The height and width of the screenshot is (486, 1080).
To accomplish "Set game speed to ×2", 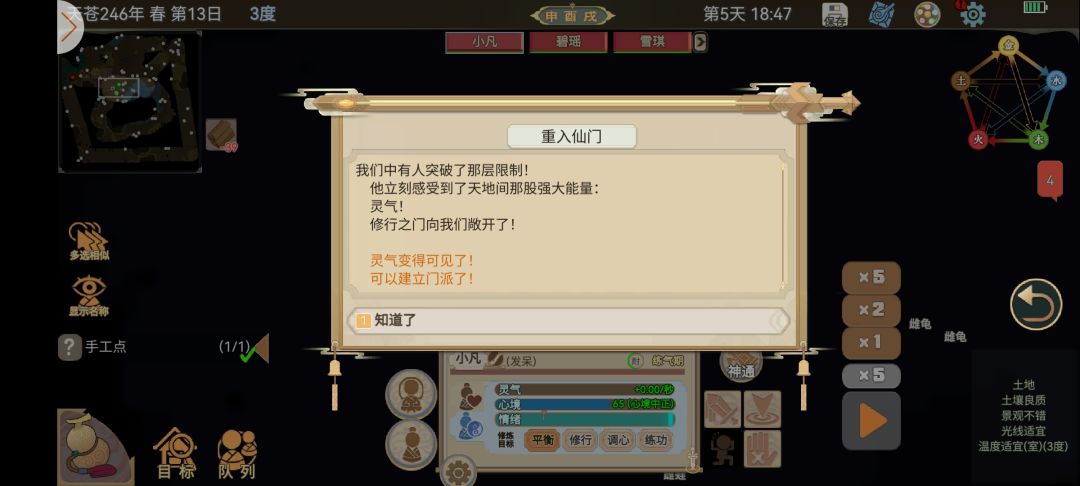I will (x=871, y=310).
